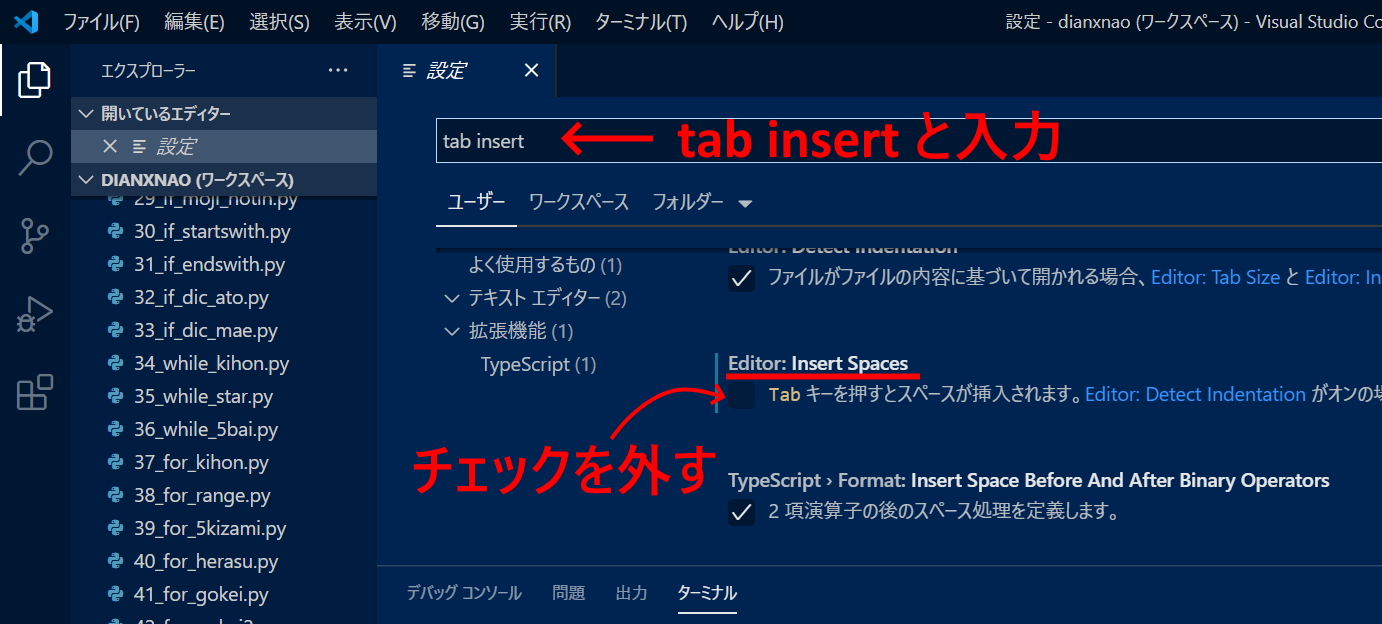This screenshot has width=1382, height=624.
Task: Close the 設定 editor tab
Action: 531,70
